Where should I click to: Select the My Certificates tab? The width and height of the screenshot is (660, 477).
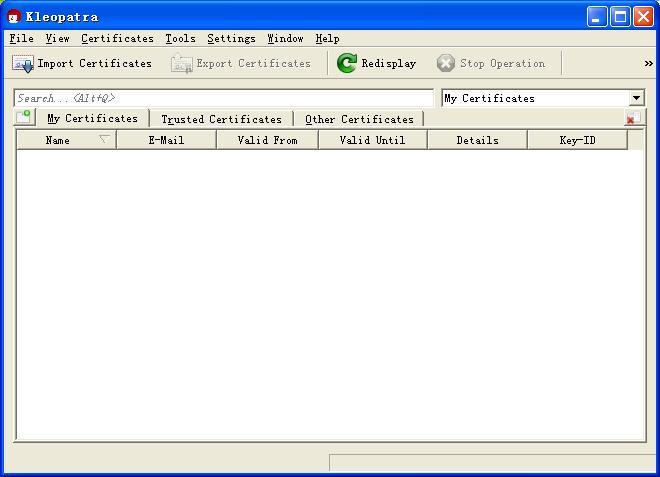pyautogui.click(x=92, y=118)
